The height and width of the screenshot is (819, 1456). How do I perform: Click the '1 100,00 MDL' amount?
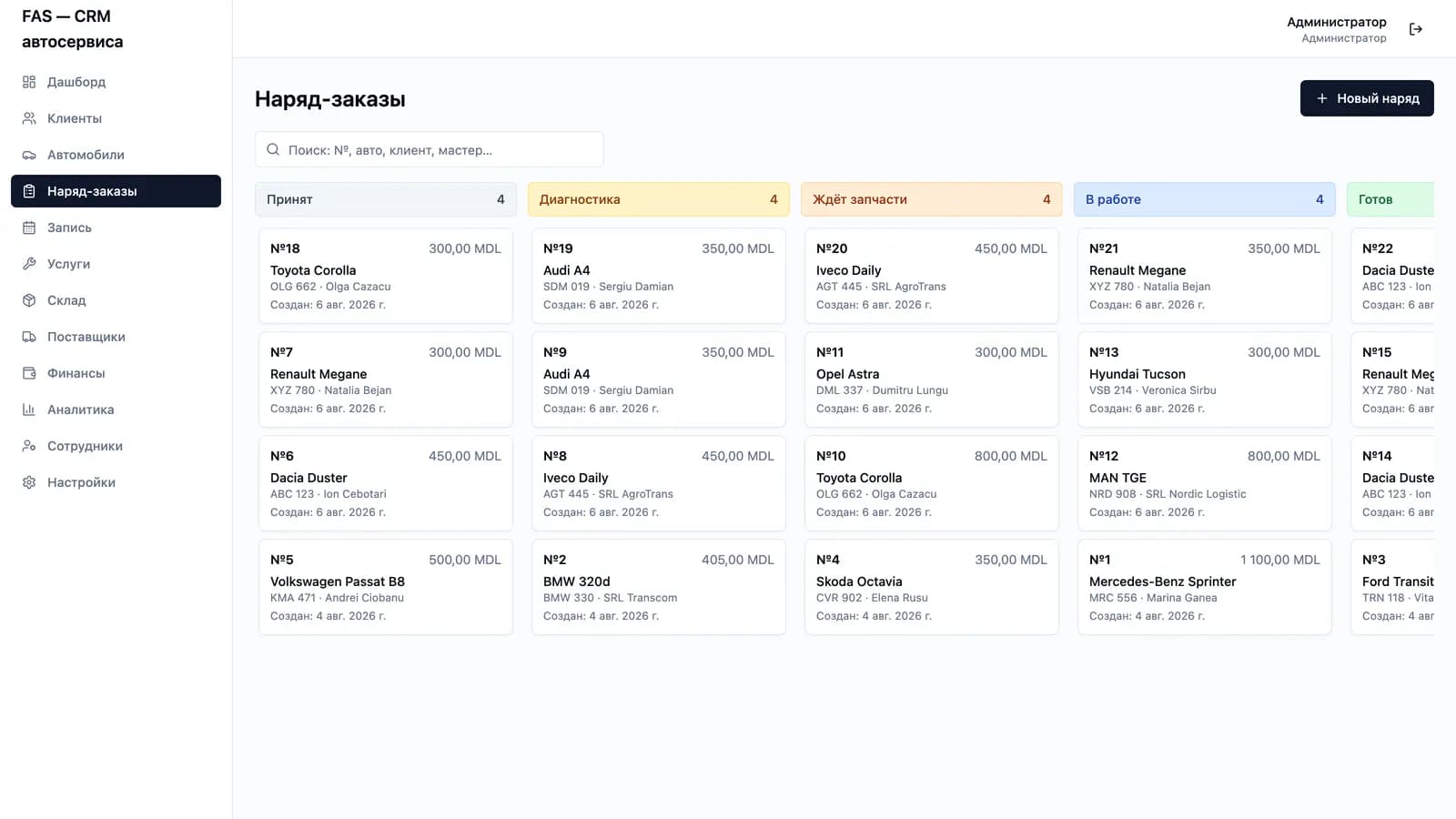pyautogui.click(x=1279, y=560)
